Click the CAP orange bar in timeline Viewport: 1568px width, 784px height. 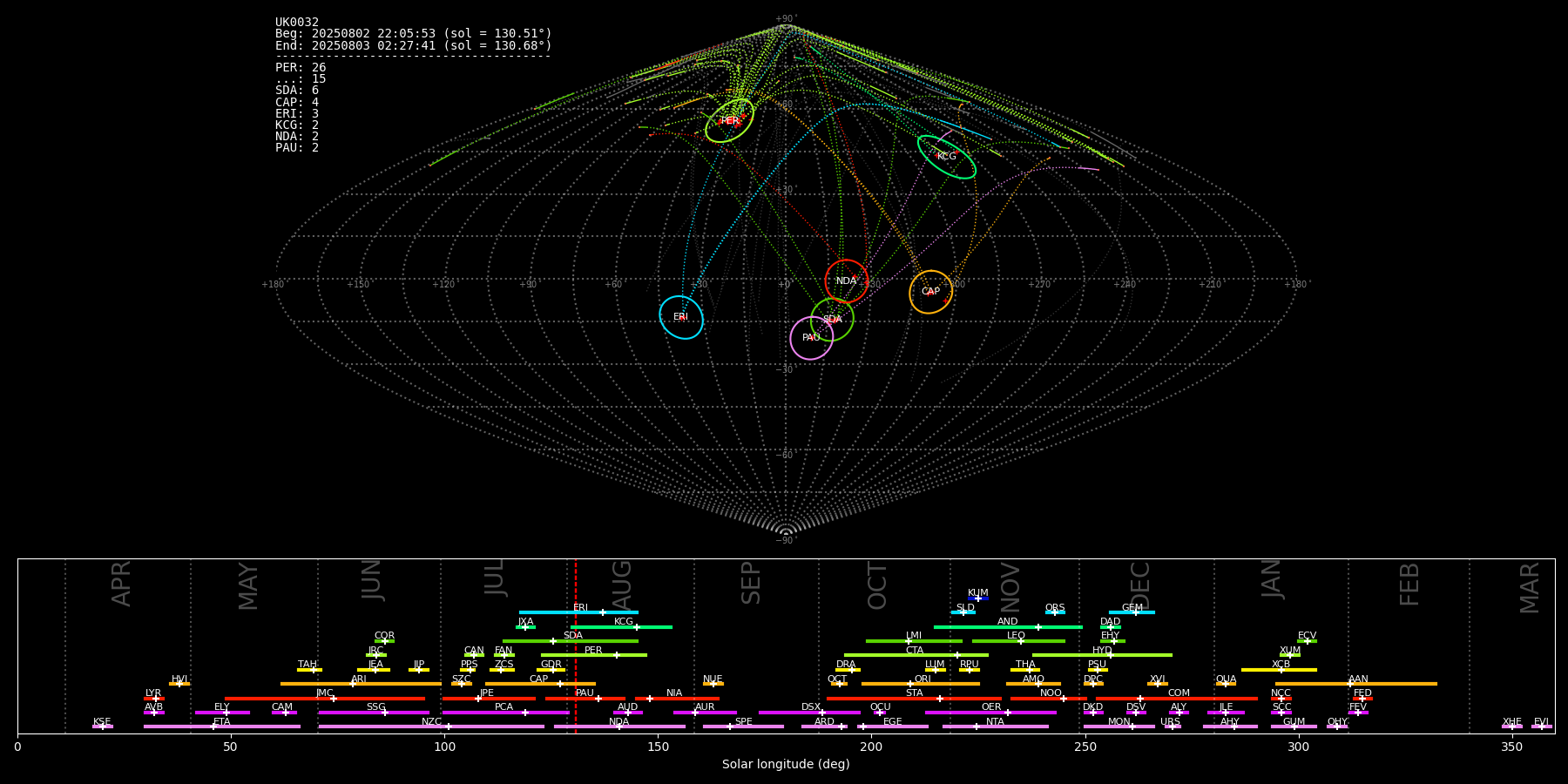pos(540,684)
